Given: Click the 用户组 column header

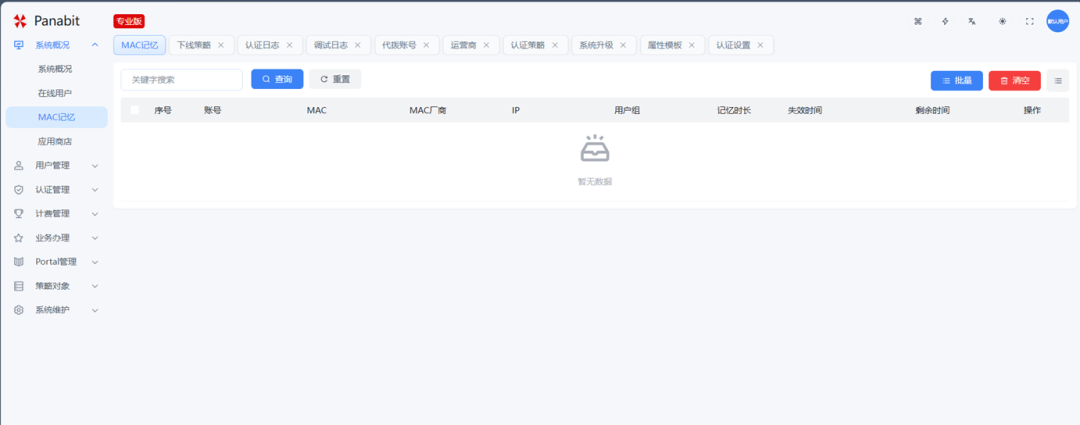Looking at the screenshot, I should pyautogui.click(x=627, y=110).
